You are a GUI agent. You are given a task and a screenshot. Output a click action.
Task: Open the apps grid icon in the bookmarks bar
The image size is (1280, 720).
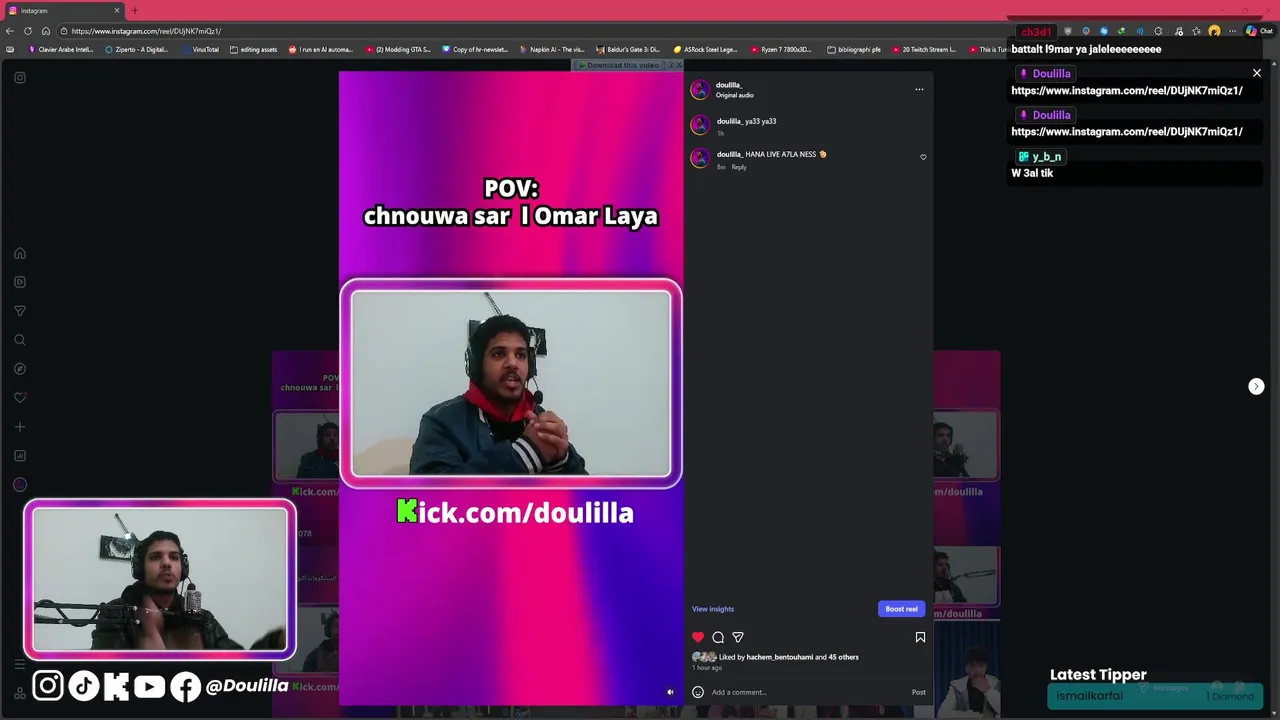(10, 49)
